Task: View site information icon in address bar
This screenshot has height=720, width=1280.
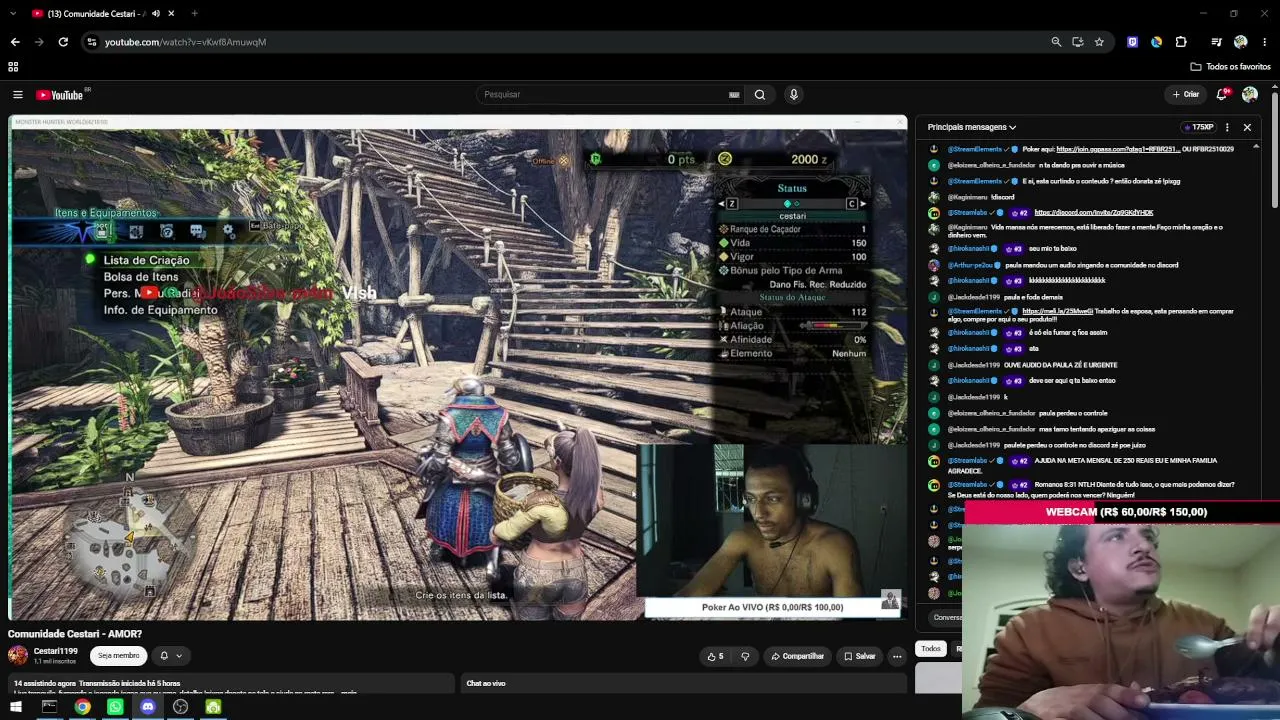Action: pos(92,42)
